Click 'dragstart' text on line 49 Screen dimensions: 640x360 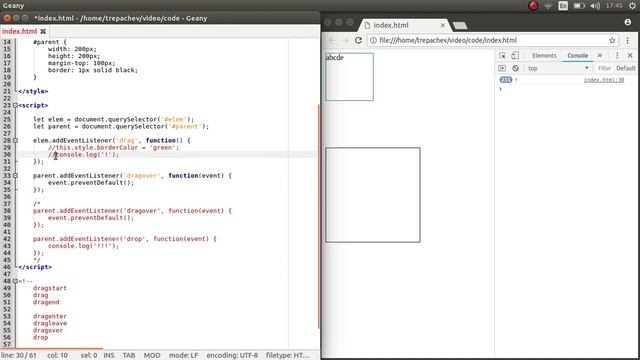[50, 288]
